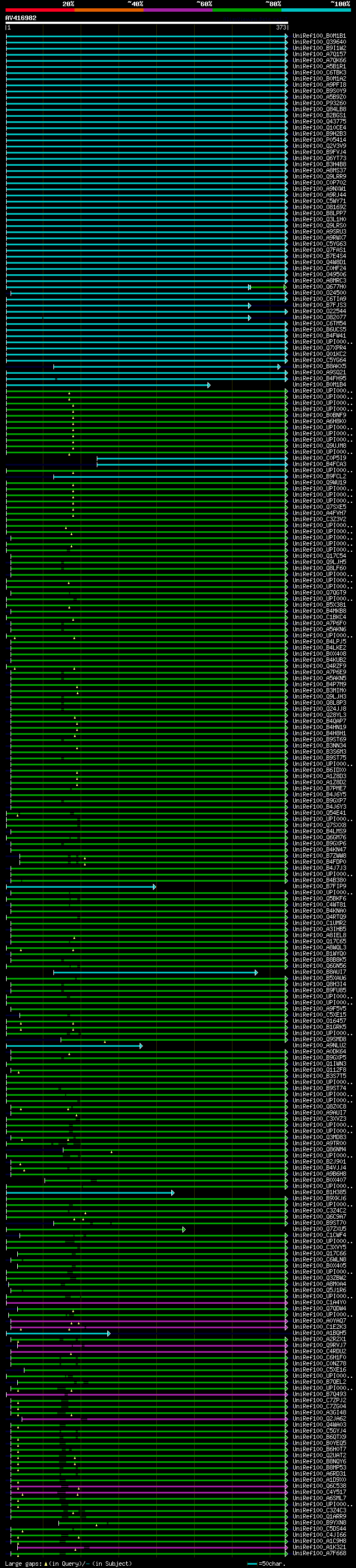The height and width of the screenshot is (1568, 356).
Task: Click the cyan alignment bar for B4FCA3
Action: 192,464
